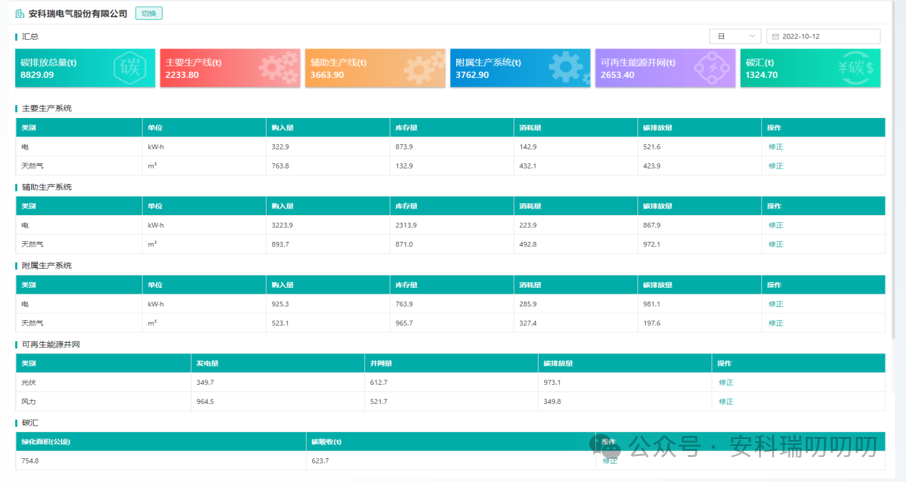906x482 pixels.
Task: Click the 521.7 grid value for 风力
Action: pyautogui.click(x=379, y=402)
